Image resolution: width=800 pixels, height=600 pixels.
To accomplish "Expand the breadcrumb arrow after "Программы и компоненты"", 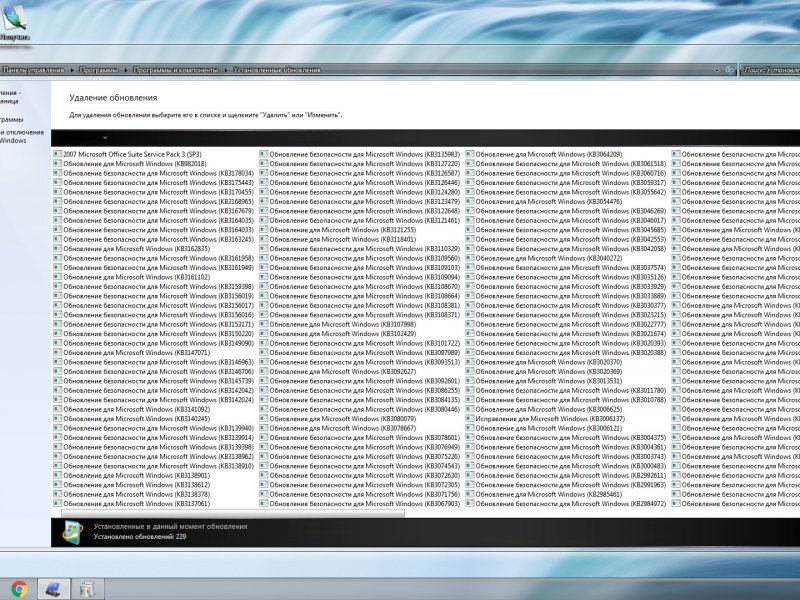I will point(226,70).
